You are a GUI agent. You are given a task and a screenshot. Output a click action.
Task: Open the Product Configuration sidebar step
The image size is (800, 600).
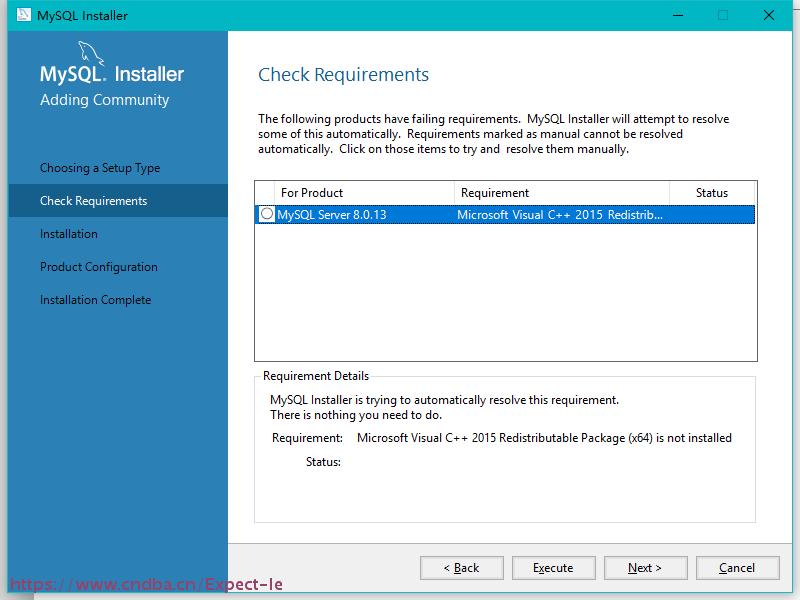[99, 267]
